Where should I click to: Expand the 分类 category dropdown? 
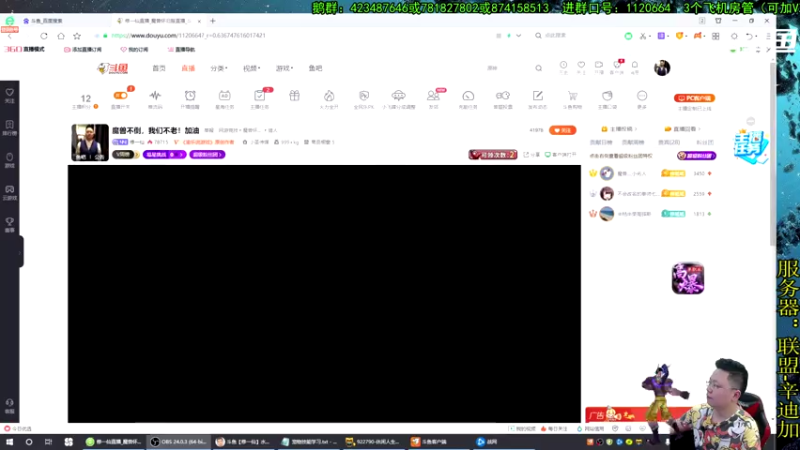pos(219,68)
